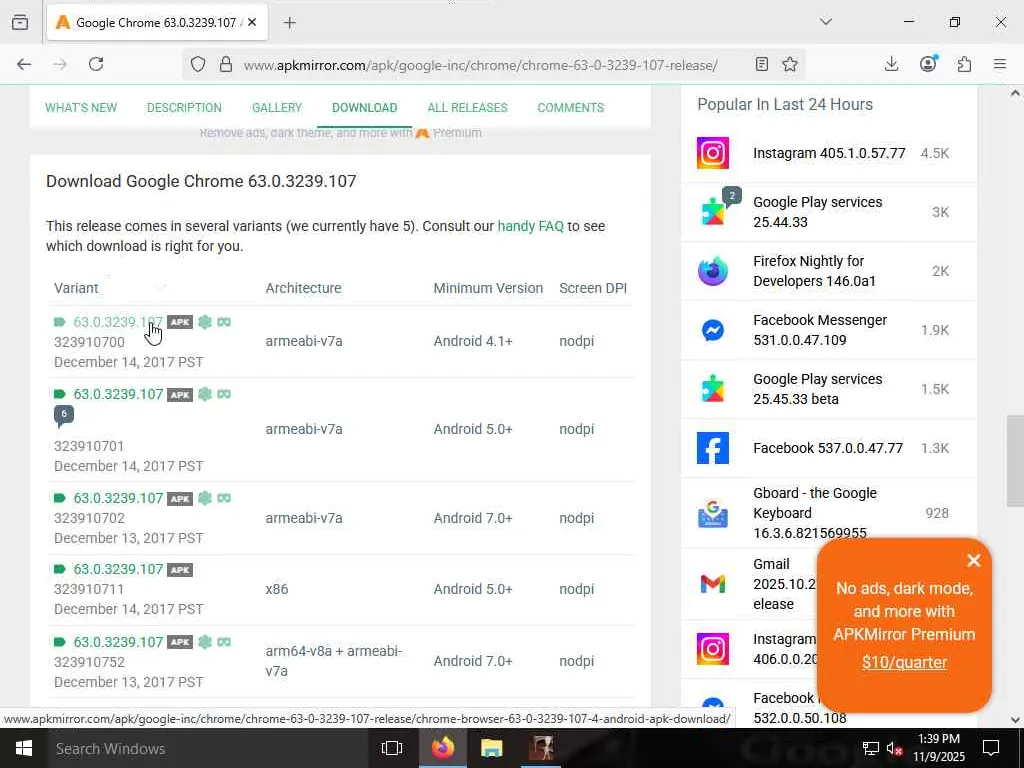Click goggles icon on variant 323910702
Screen dimensions: 1024x768
pos(224,498)
